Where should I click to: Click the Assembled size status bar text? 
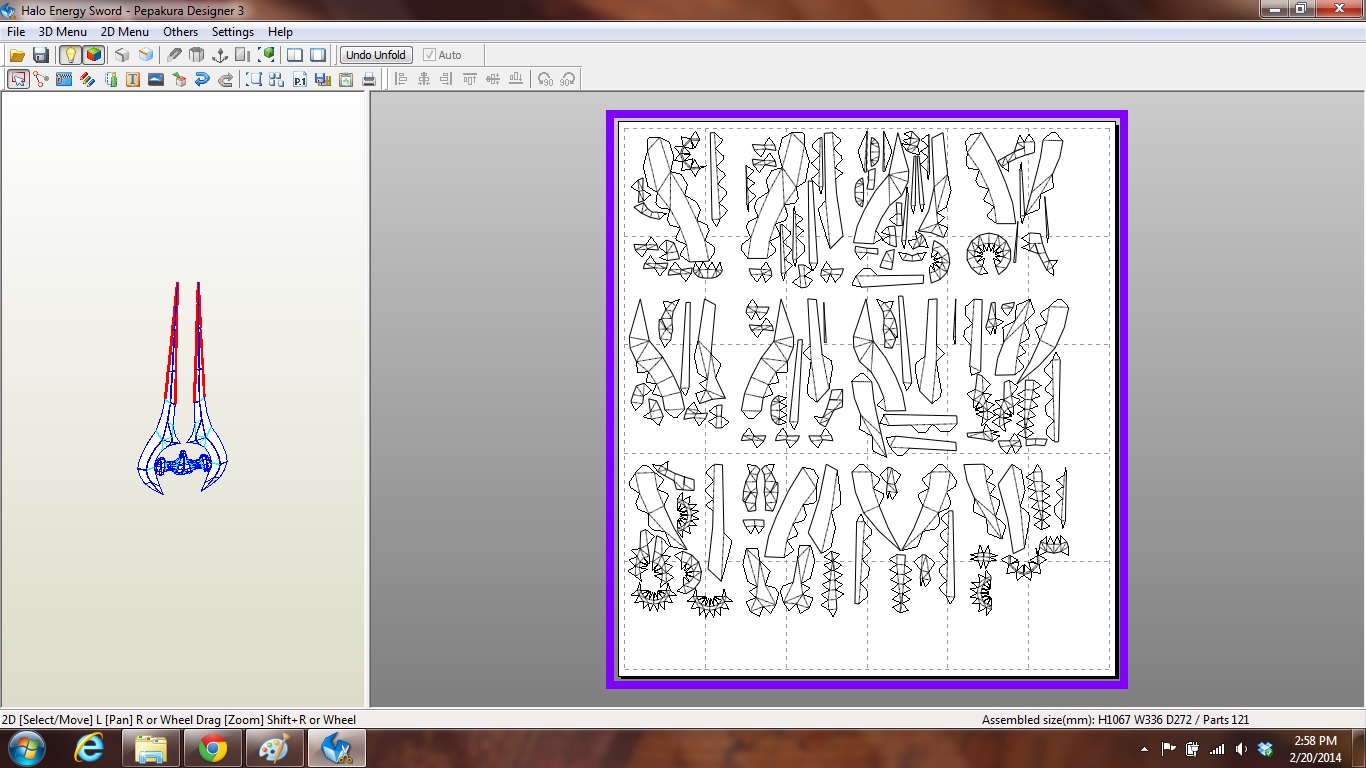1115,719
